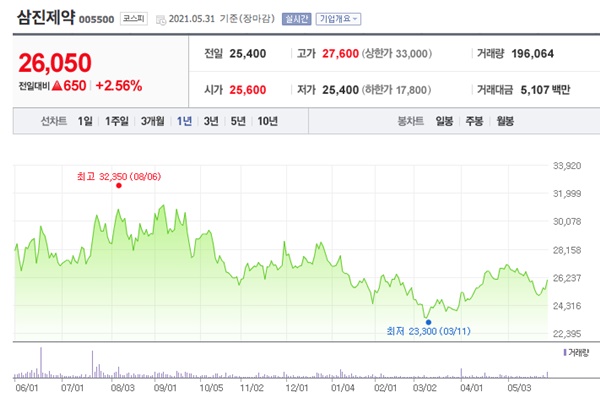Switch to 월봉 monthly candle chart
The image size is (600, 408).
click(505, 121)
